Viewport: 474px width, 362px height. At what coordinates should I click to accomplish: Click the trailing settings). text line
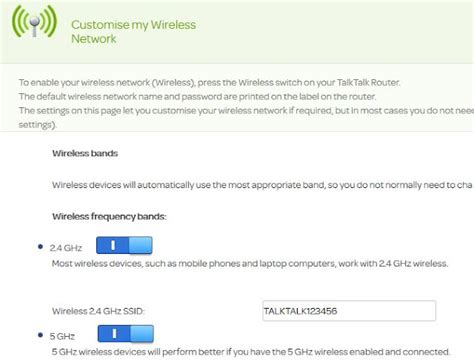tap(37, 125)
